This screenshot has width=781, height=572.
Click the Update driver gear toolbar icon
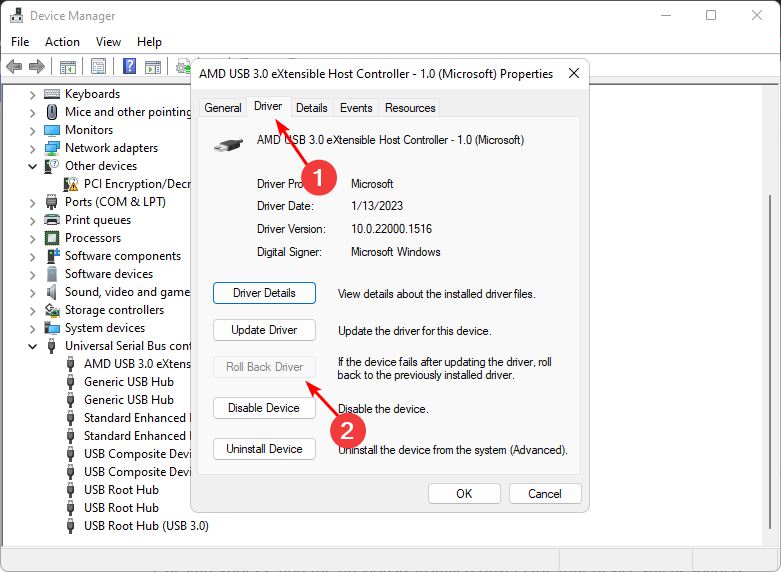pyautogui.click(x=183, y=66)
